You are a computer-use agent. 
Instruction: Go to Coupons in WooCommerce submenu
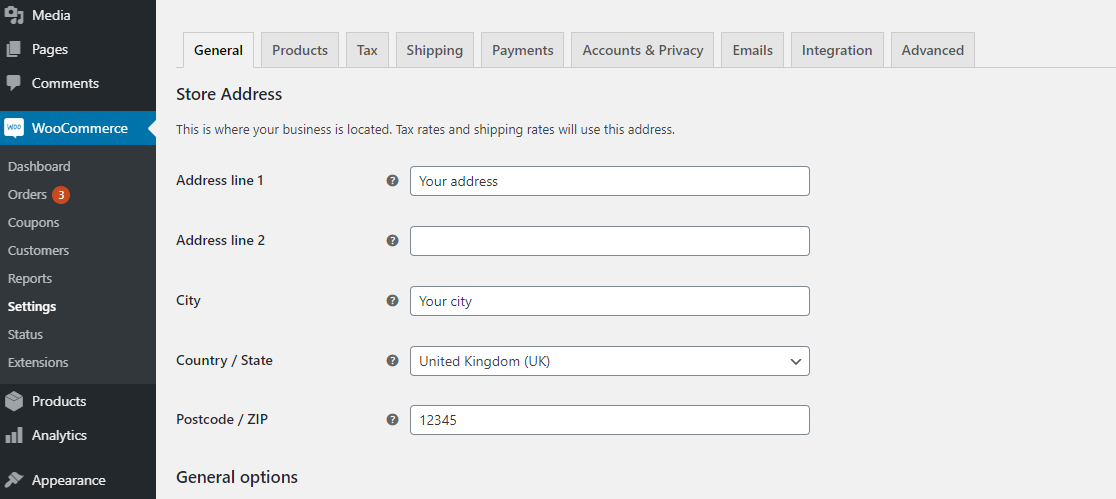pos(33,223)
